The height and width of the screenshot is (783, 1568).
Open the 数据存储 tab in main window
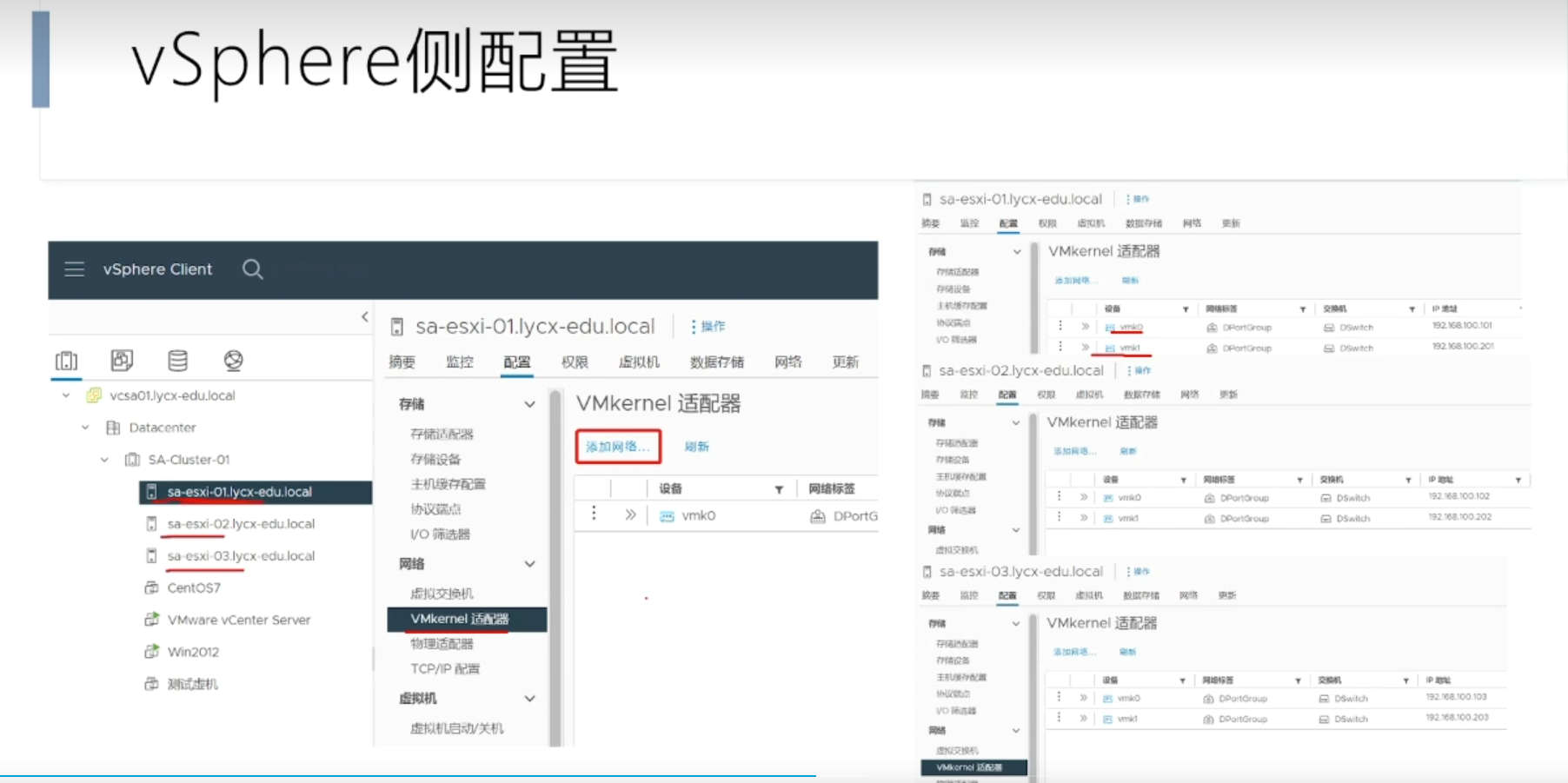tap(717, 362)
